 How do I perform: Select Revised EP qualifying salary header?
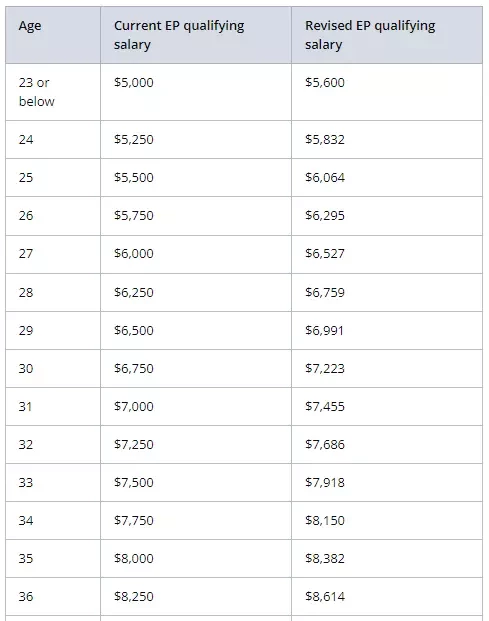click(387, 35)
